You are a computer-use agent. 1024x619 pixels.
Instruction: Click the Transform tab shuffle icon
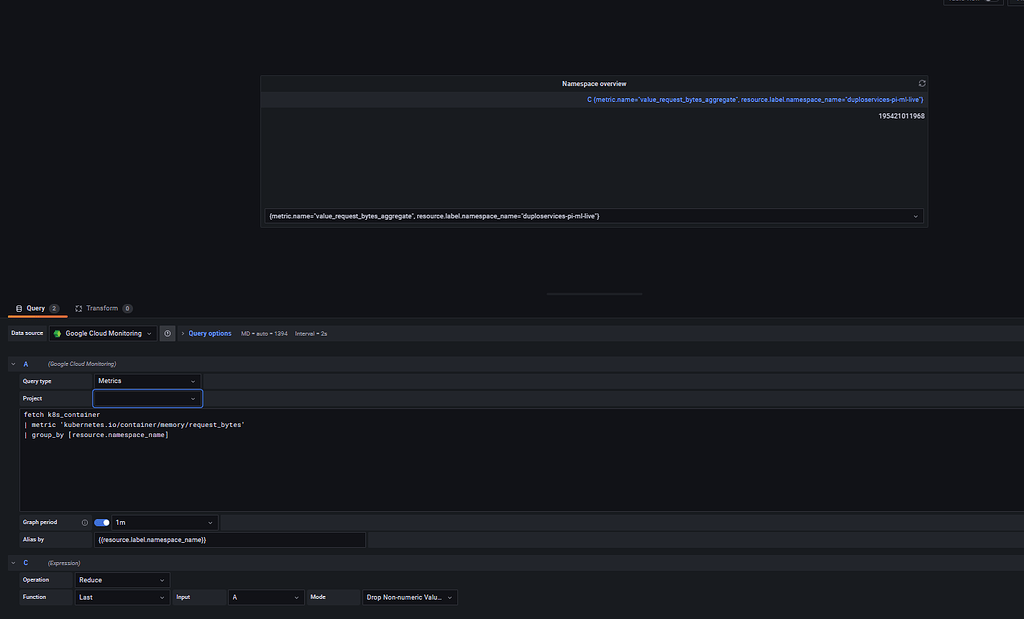[x=79, y=308]
